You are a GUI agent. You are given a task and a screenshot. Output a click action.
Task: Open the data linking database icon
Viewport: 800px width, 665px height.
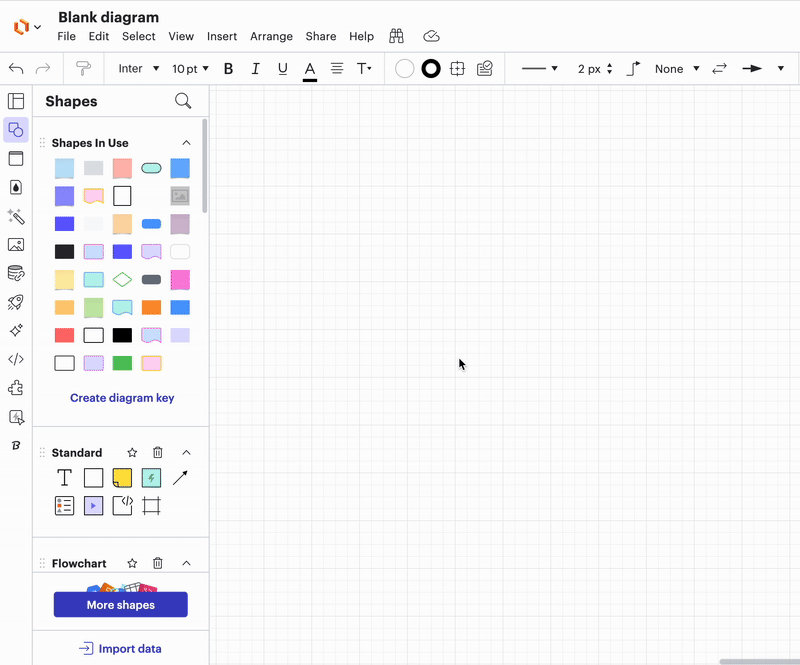click(16, 274)
